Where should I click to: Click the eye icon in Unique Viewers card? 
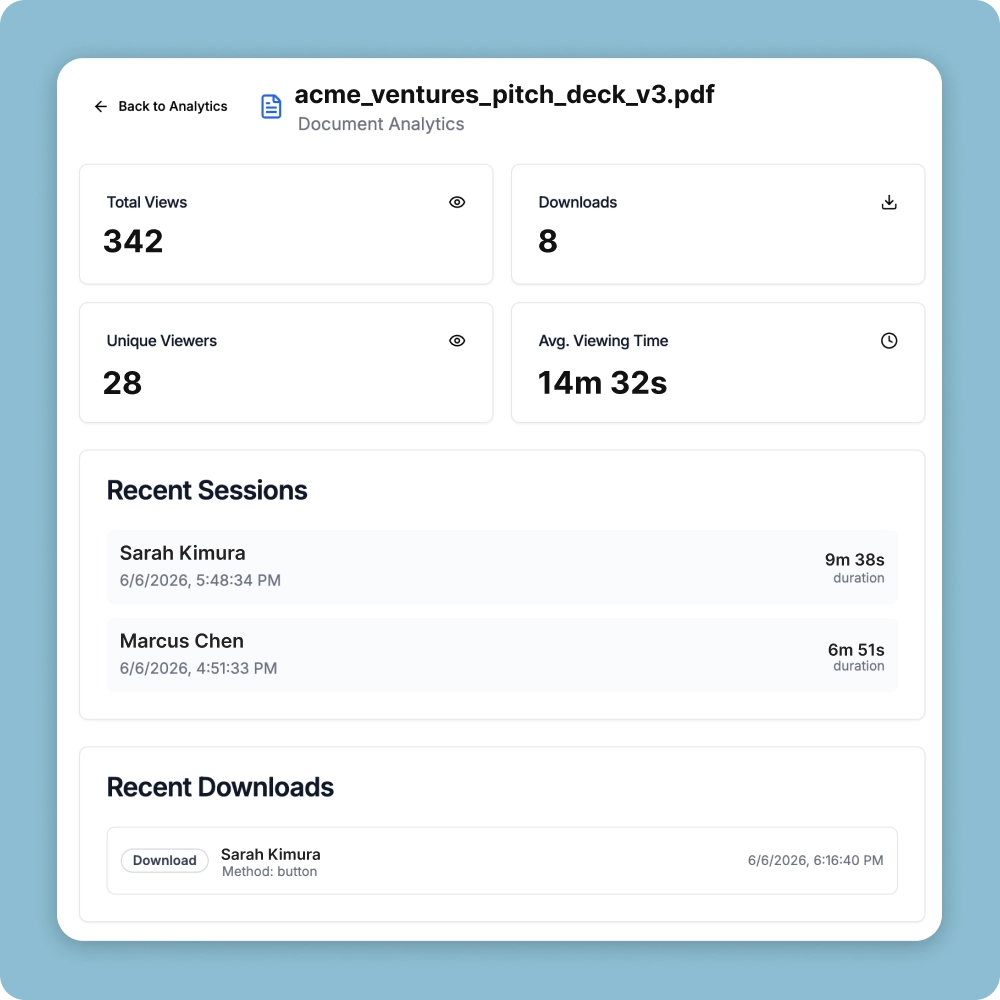click(x=457, y=341)
